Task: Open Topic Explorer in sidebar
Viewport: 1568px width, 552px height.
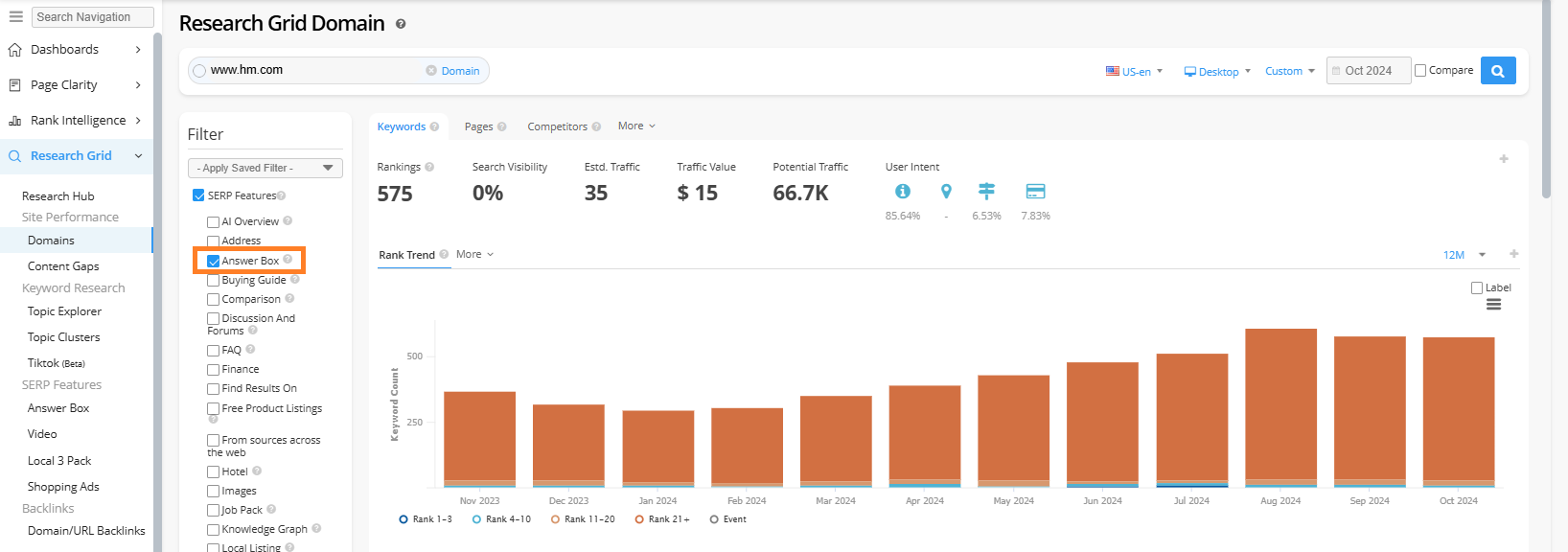Action: (x=64, y=311)
